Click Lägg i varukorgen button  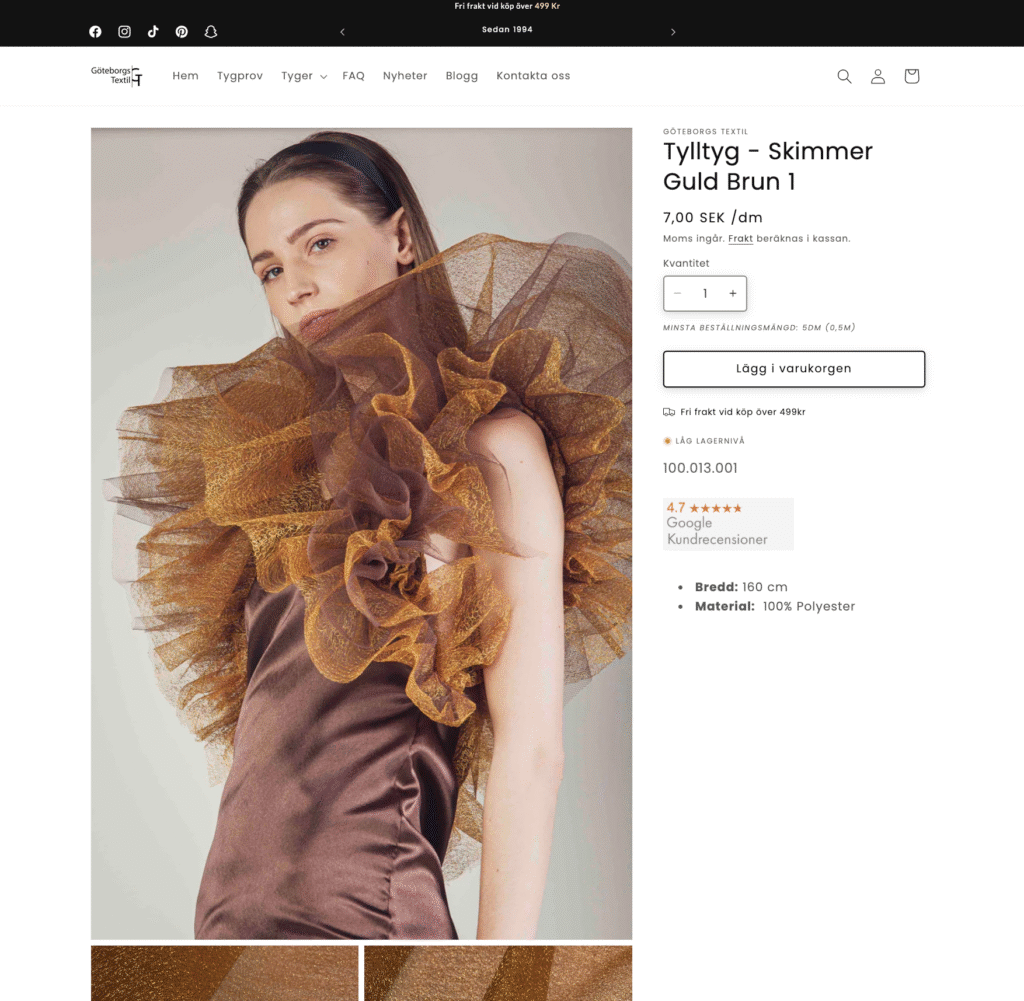[794, 369]
